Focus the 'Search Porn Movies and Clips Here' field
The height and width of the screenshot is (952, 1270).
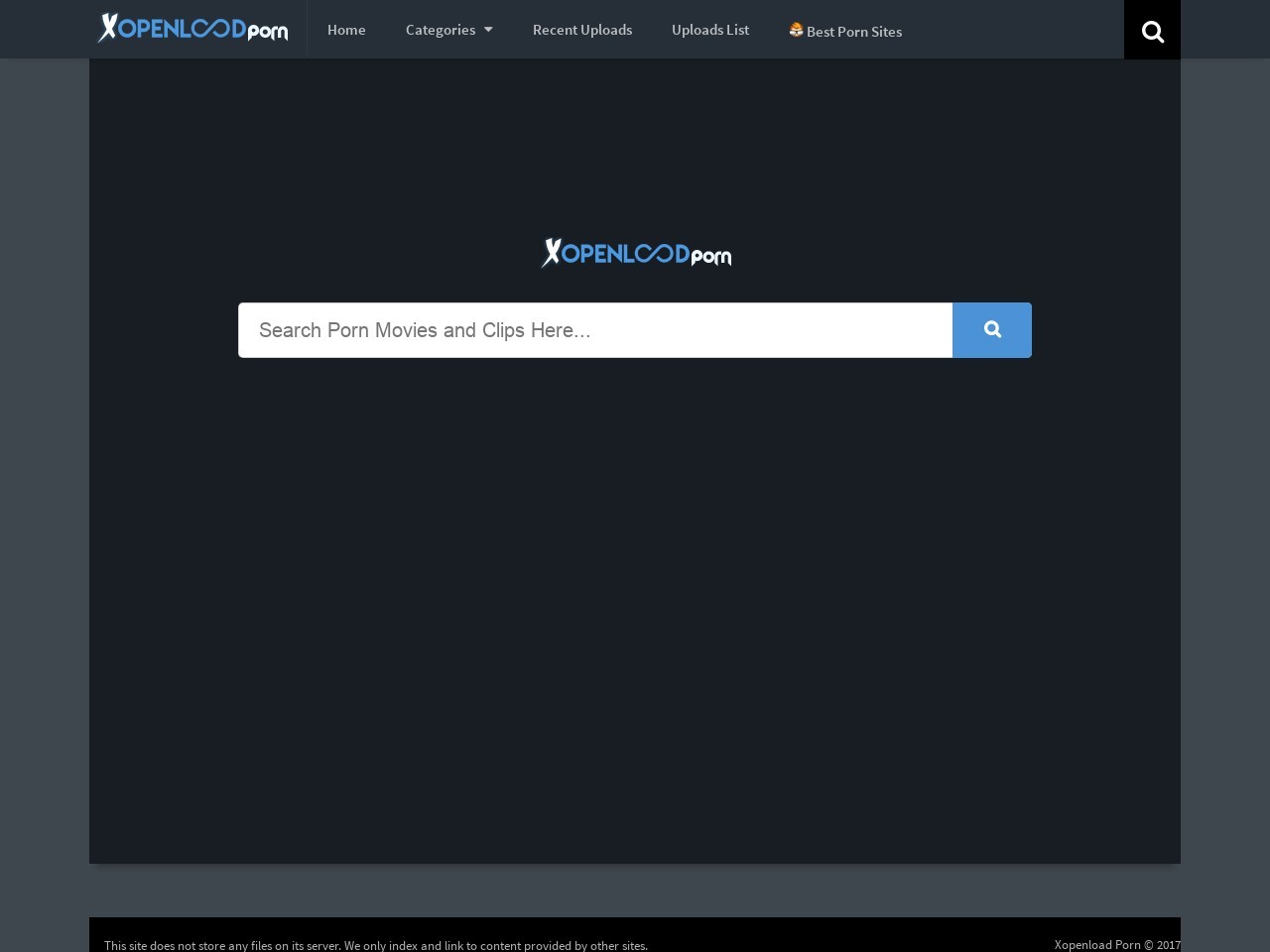595,330
